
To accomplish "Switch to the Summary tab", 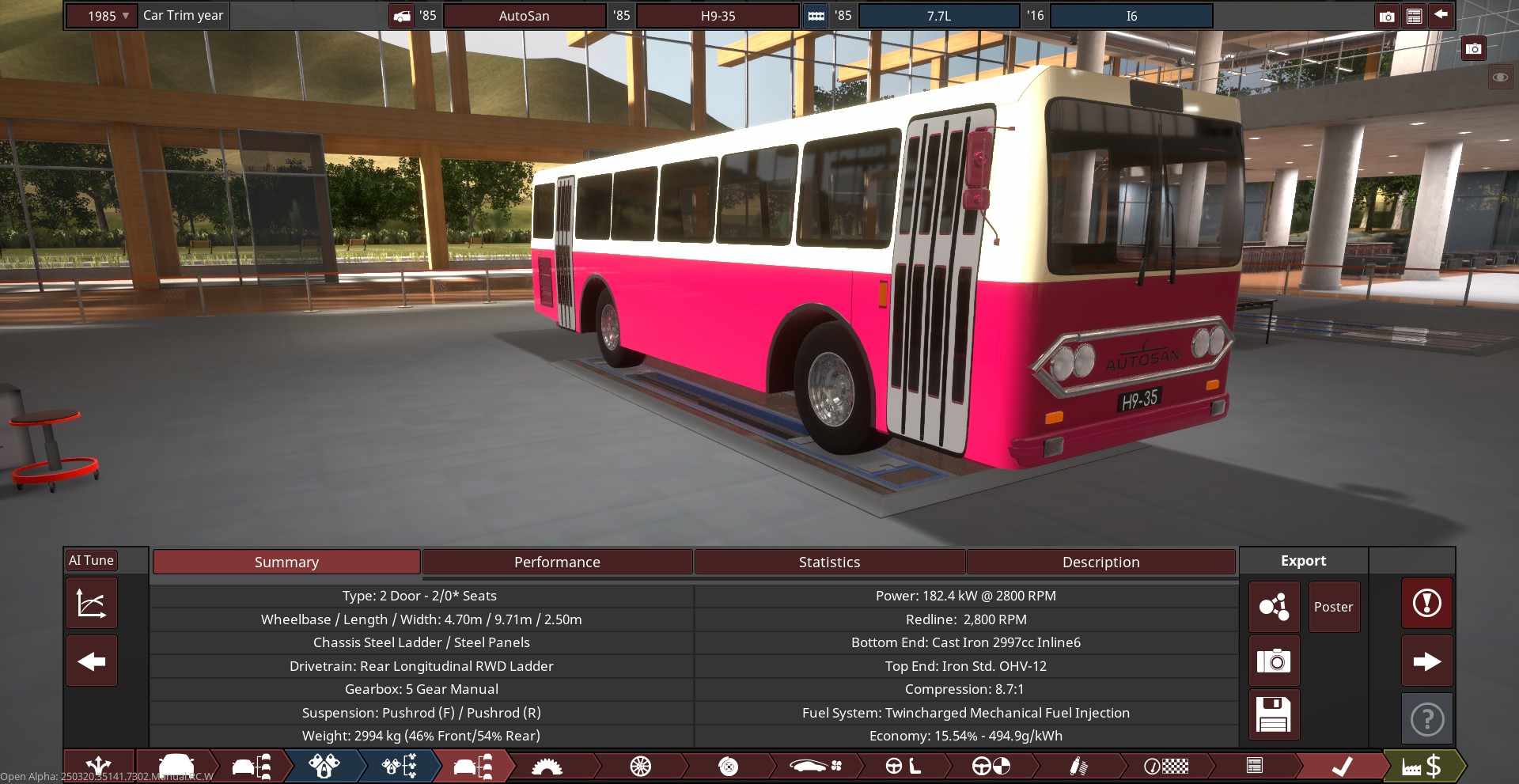I will (x=286, y=562).
